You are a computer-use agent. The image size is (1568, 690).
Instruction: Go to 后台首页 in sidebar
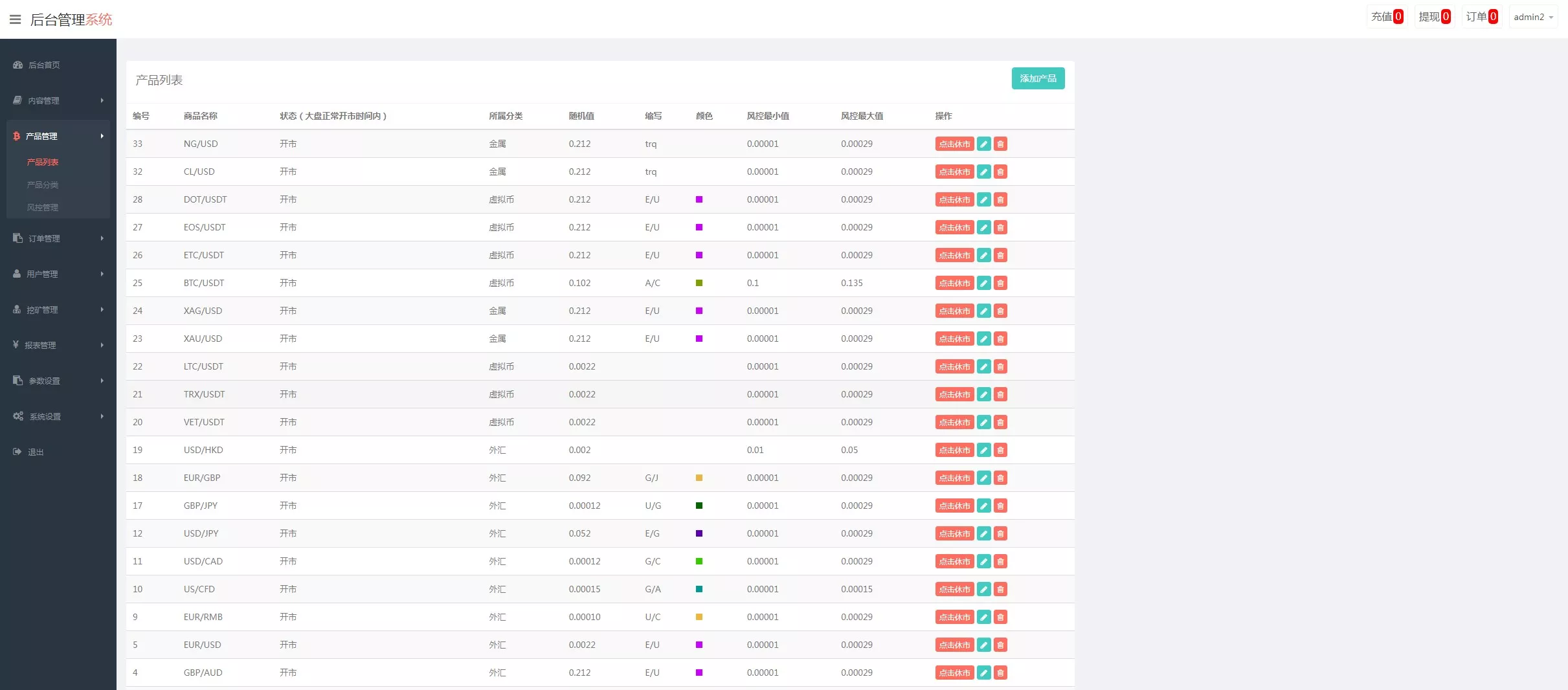point(44,65)
